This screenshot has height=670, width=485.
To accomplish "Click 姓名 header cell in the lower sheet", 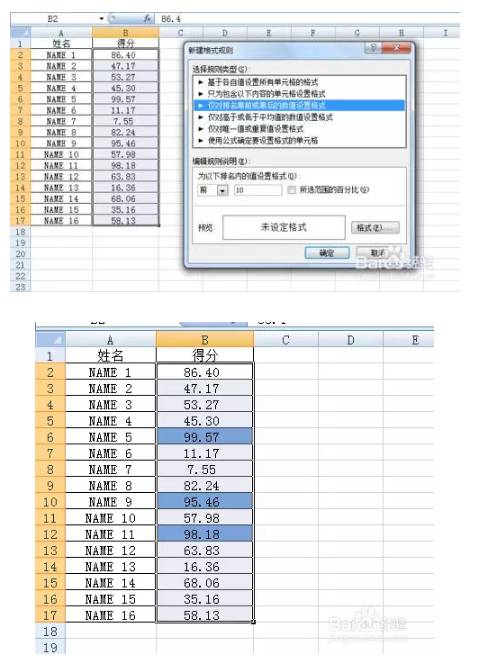I will click(110, 356).
